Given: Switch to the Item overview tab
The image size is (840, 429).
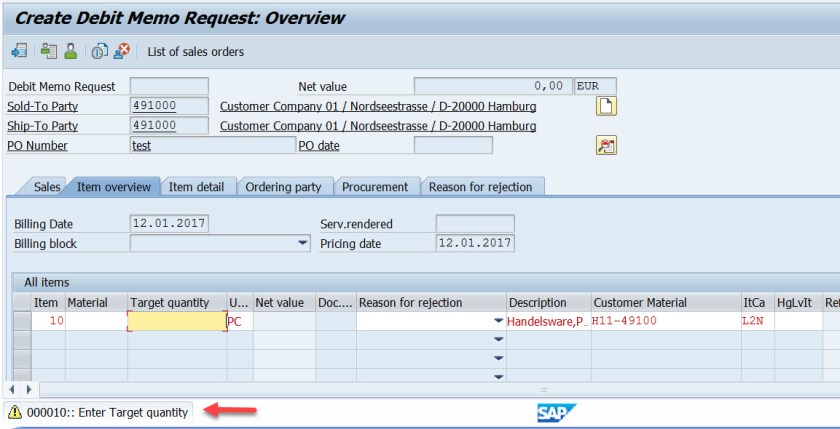Looking at the screenshot, I should (114, 187).
